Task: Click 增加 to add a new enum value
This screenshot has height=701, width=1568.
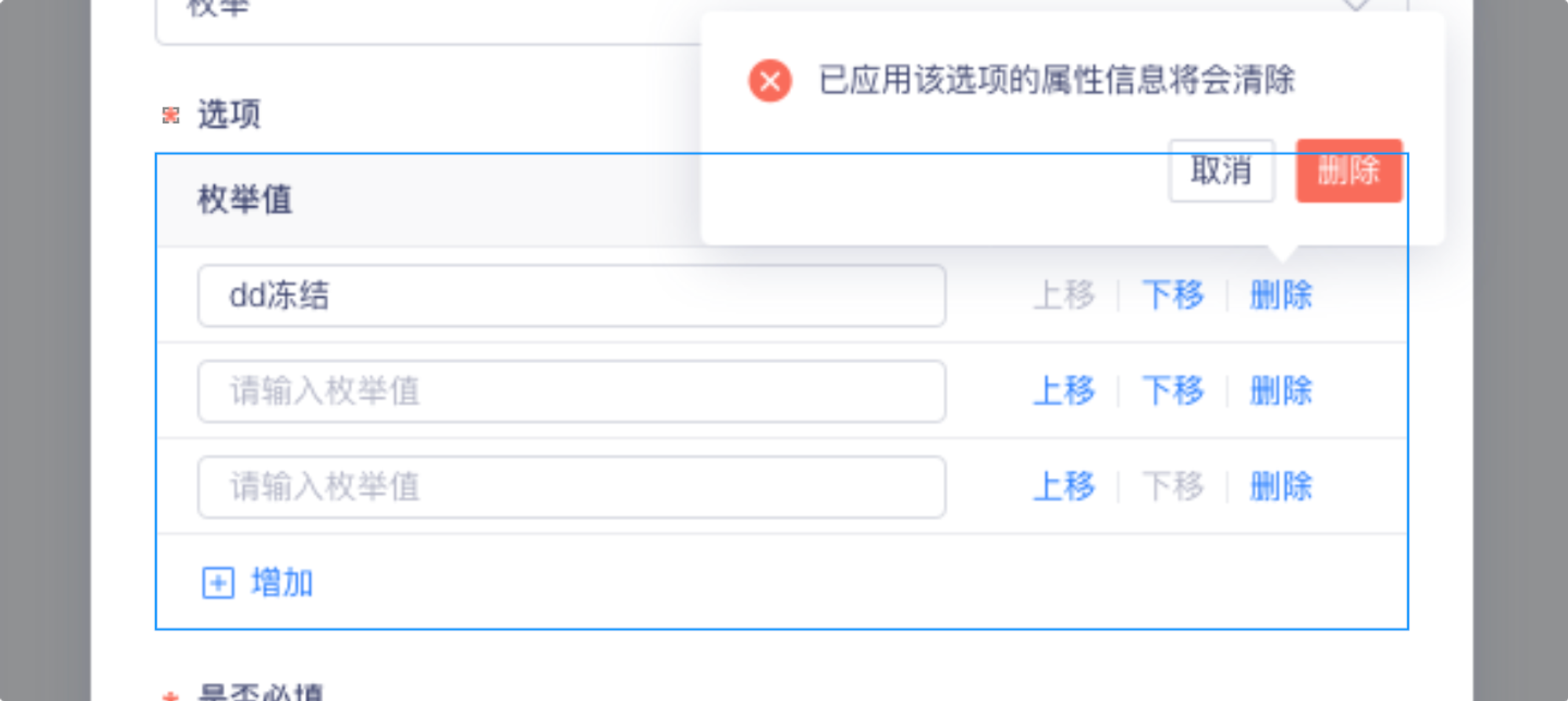Action: click(x=281, y=582)
